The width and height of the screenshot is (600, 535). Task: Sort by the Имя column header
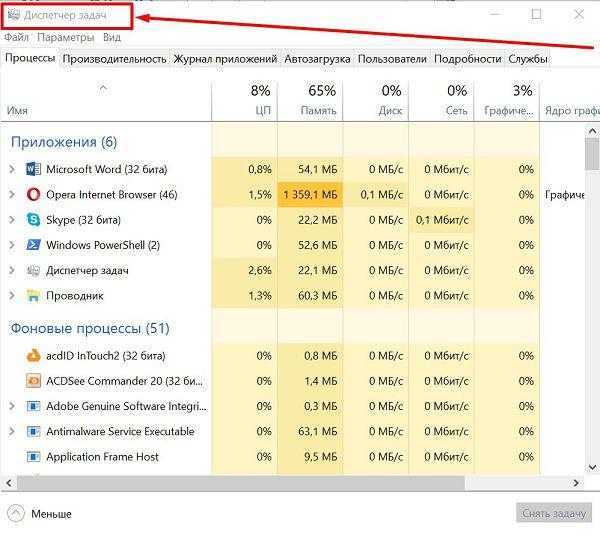(x=106, y=101)
